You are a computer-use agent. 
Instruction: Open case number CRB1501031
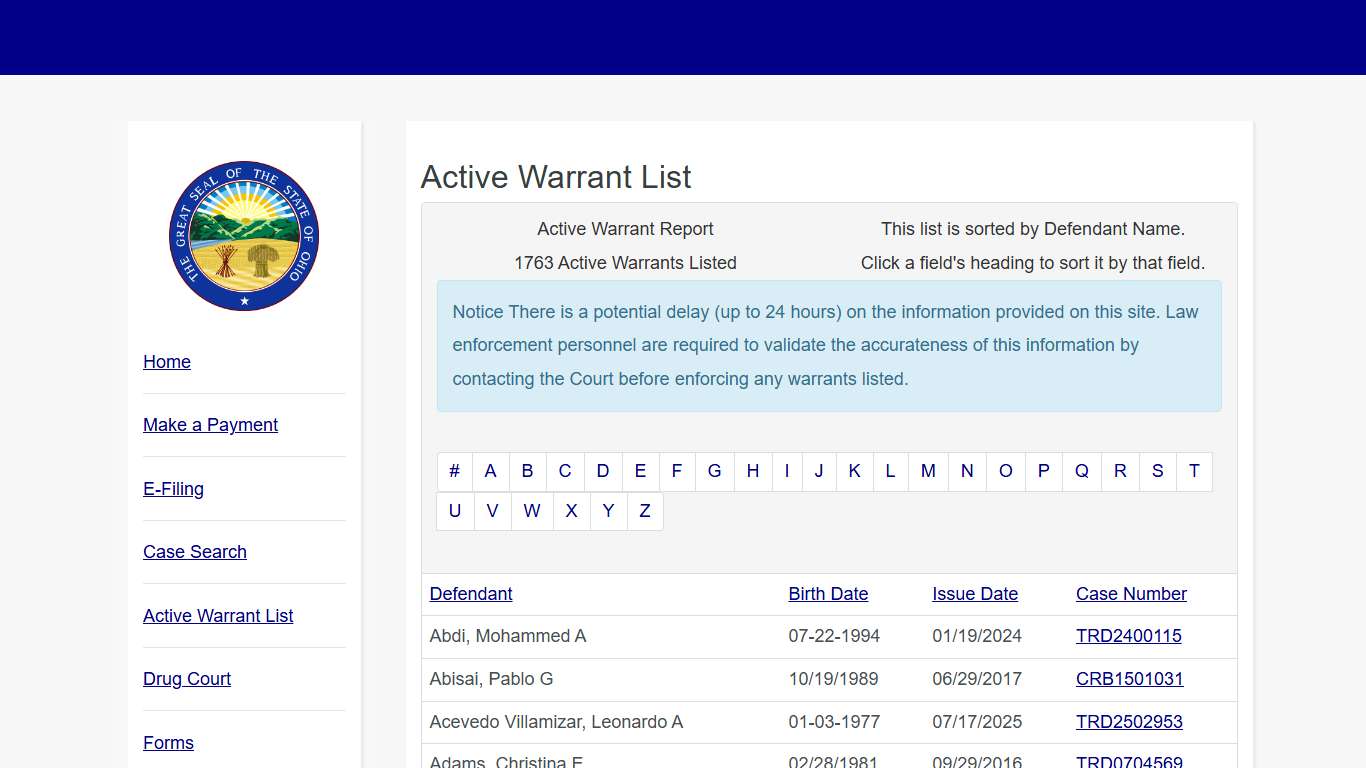point(1130,679)
